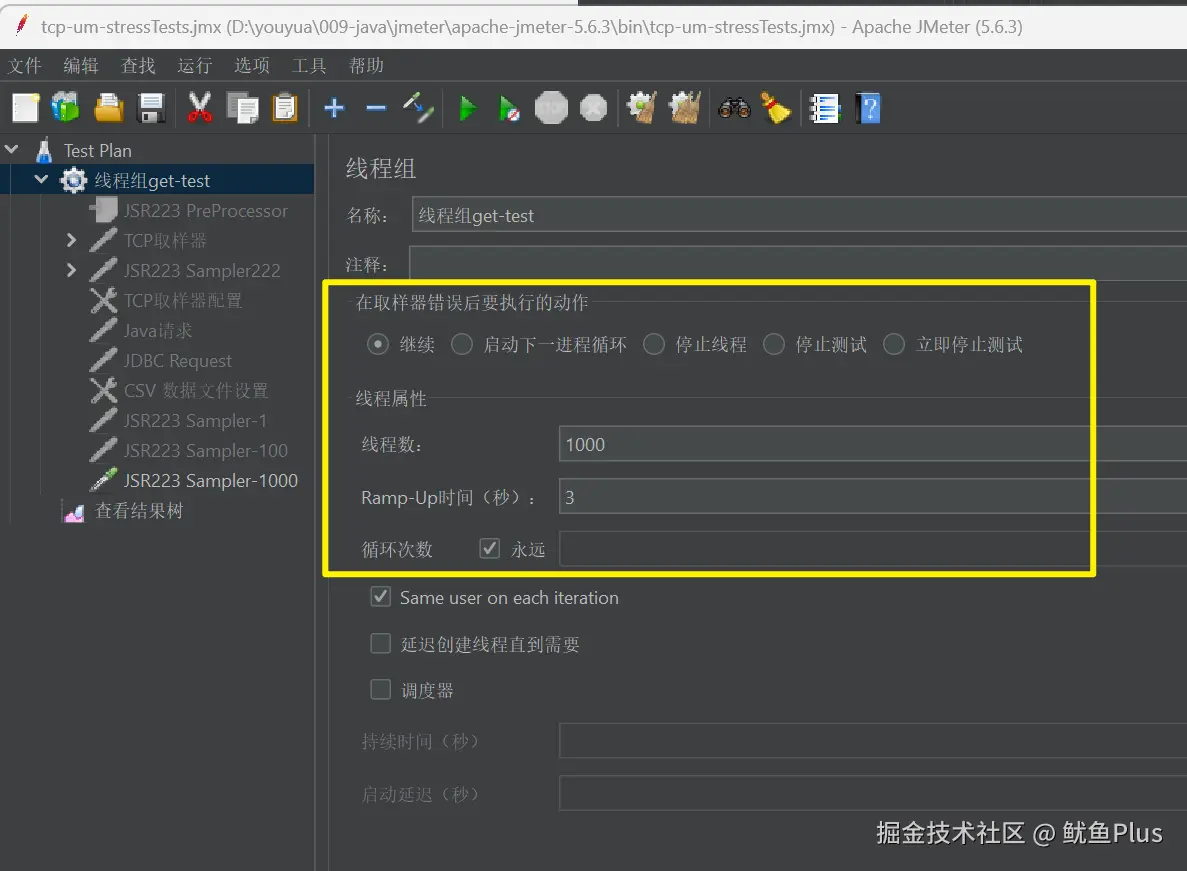Open the 查找 menu
Screen dimensions: 1187x871
tap(138, 66)
